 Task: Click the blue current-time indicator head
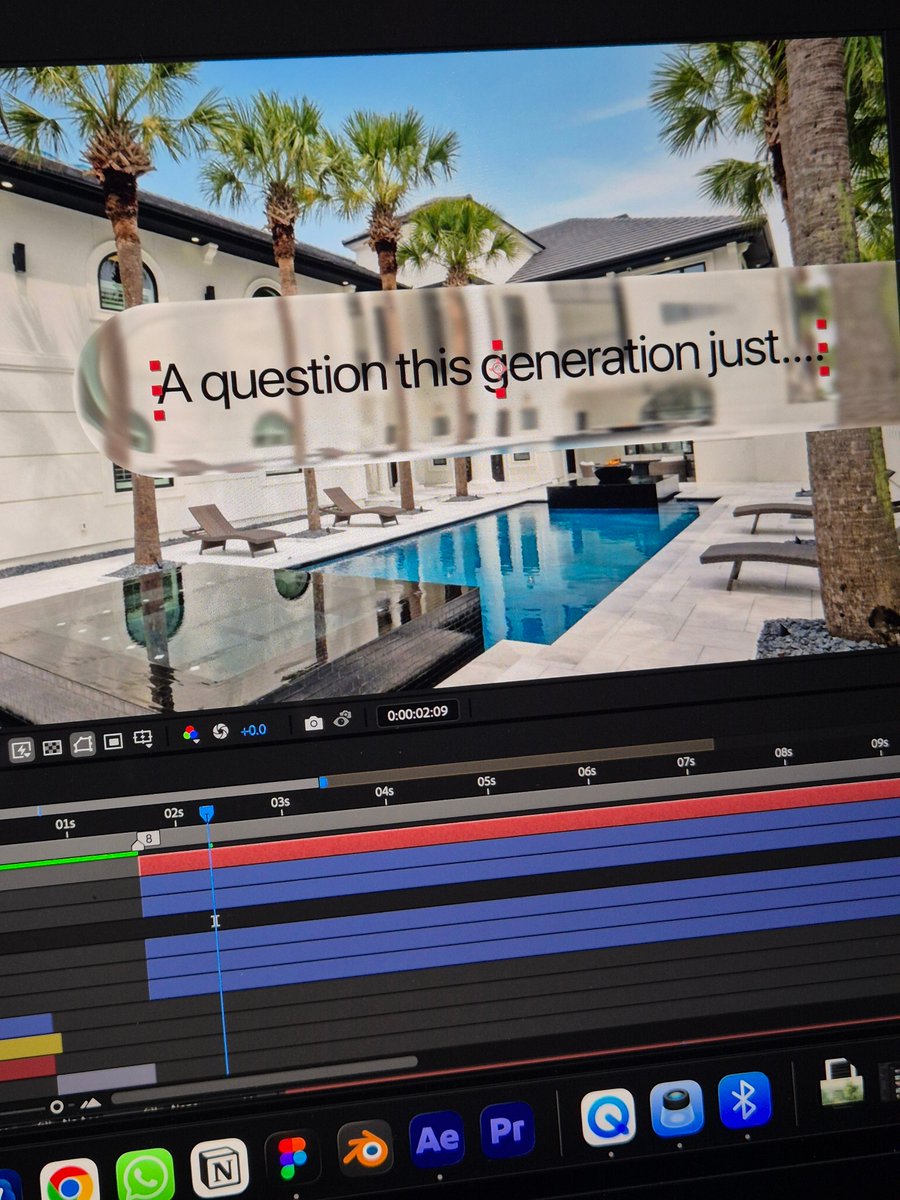click(x=207, y=814)
